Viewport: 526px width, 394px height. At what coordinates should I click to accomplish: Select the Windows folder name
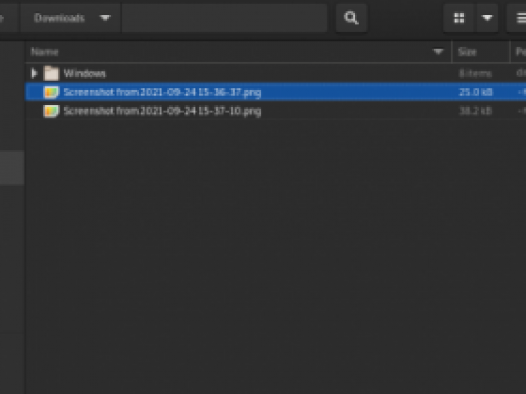click(x=85, y=73)
